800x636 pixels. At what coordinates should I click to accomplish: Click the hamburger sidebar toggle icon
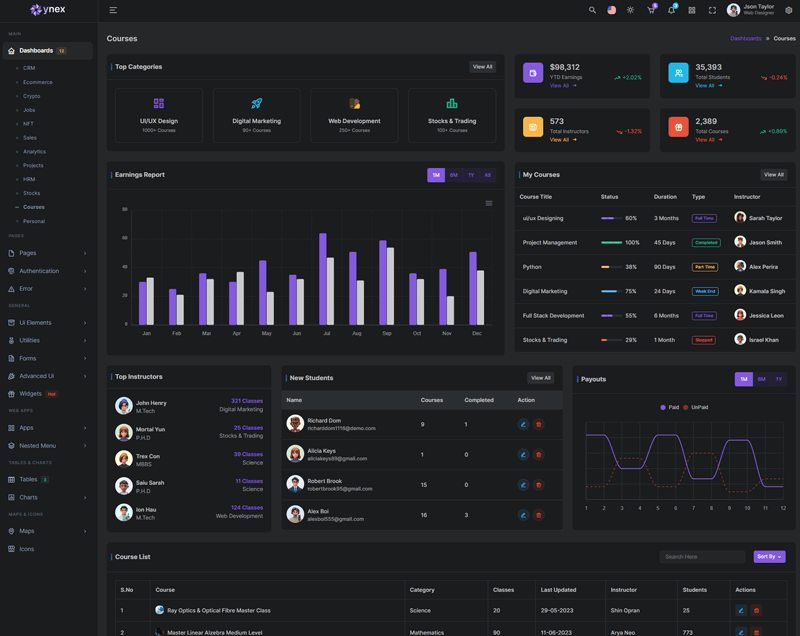pyautogui.click(x=113, y=10)
